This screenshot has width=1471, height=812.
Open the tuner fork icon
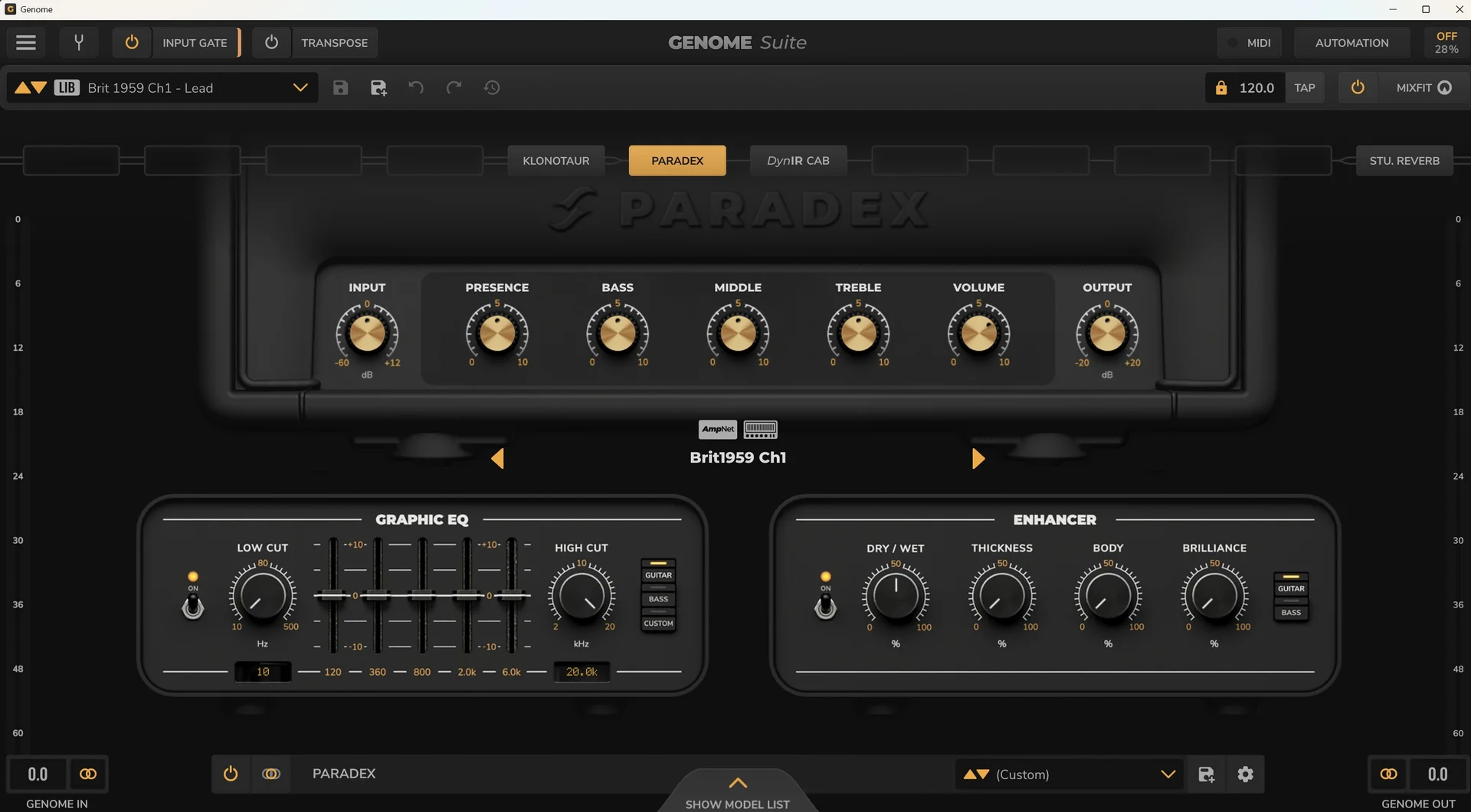79,43
